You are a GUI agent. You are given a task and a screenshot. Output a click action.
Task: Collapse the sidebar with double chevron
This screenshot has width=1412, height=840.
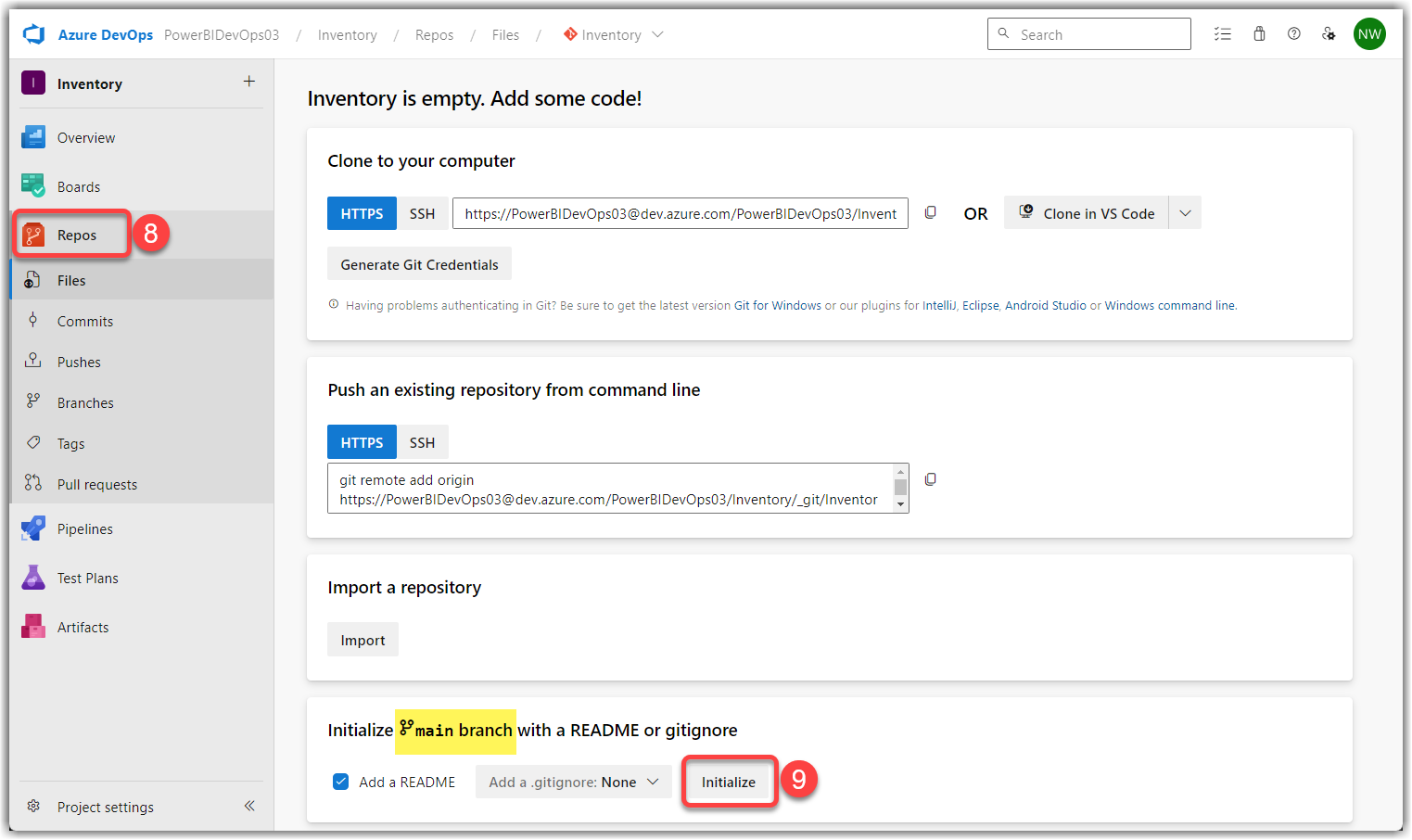pos(249,806)
